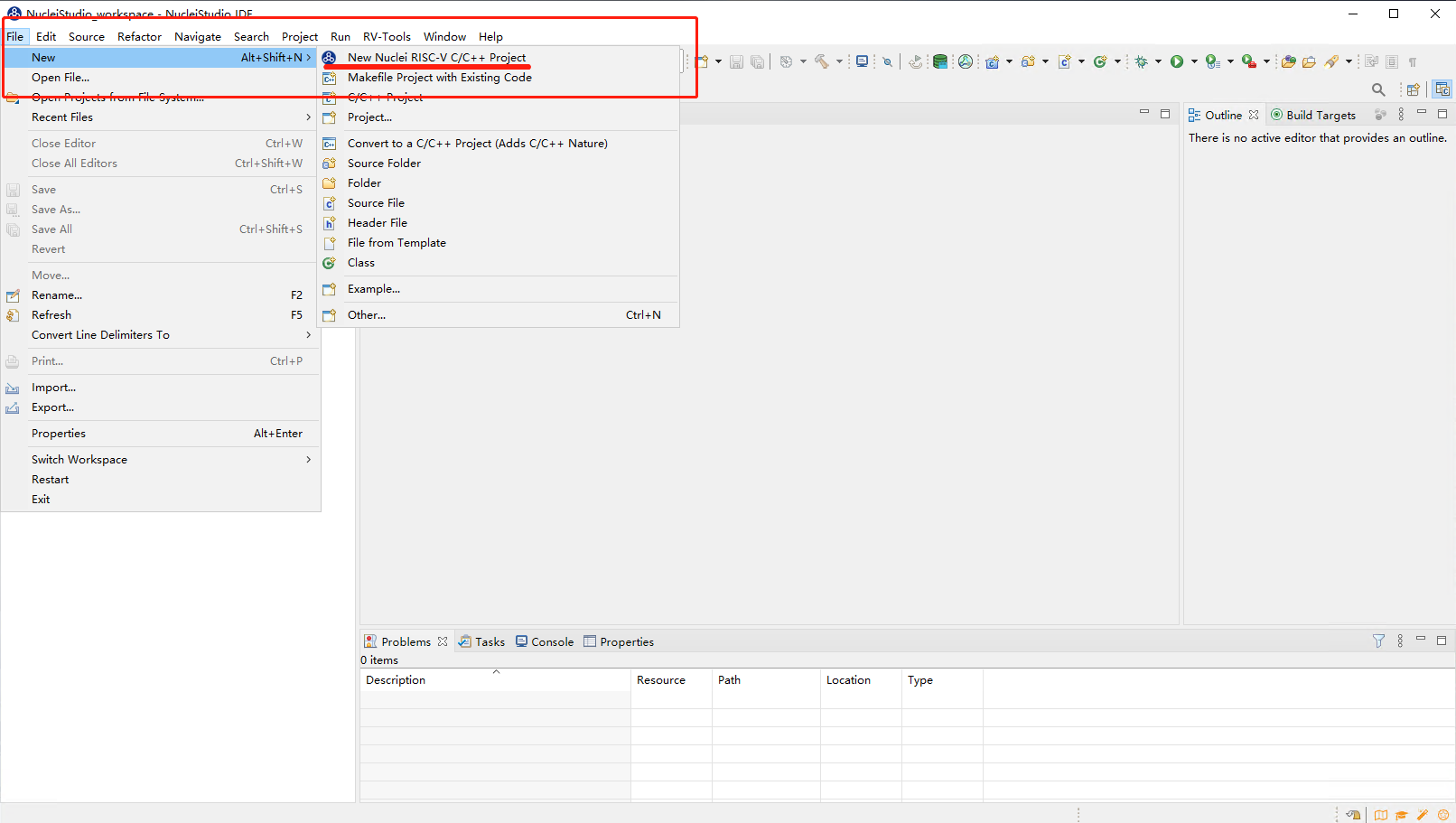Click the New wizard toolbar icon
The image size is (1456, 823).
coord(702,61)
